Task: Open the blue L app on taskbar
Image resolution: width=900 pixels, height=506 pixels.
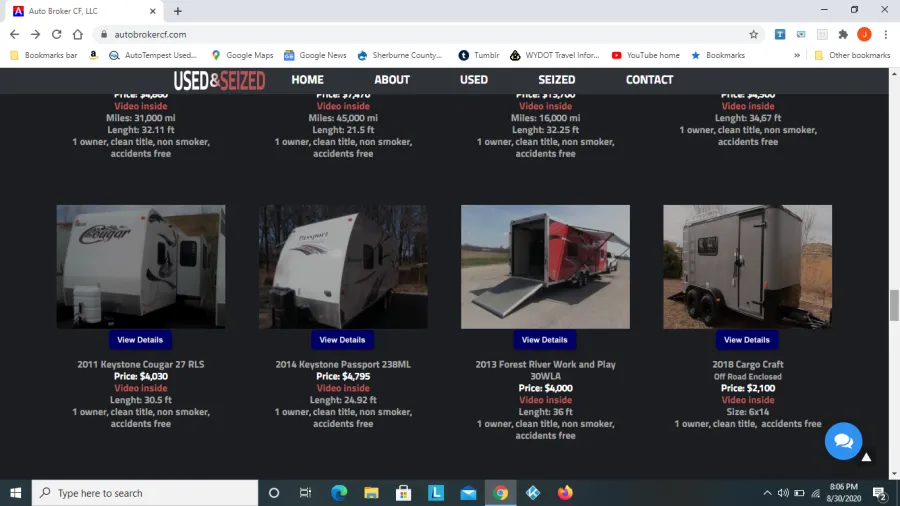Action: click(x=436, y=493)
